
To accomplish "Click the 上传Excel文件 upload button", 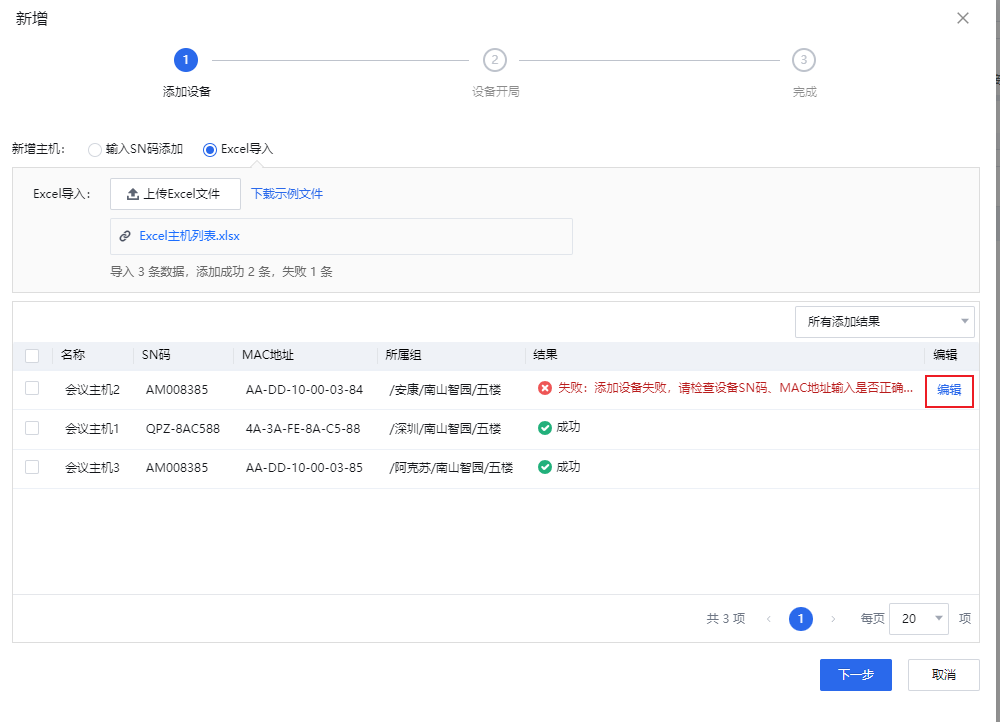I will [x=175, y=194].
